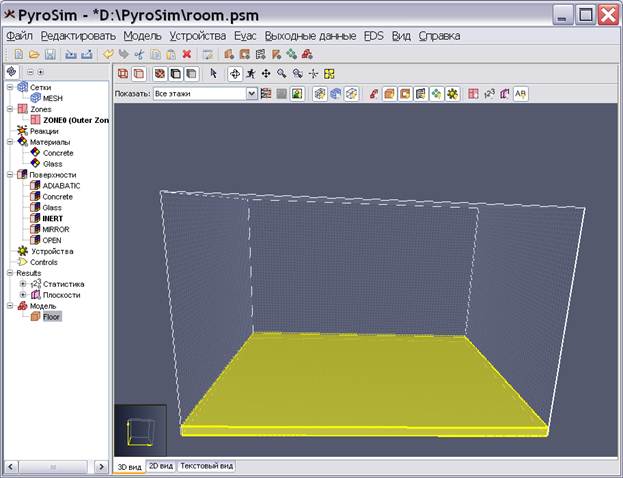Viewport: 623px width, 478px height.
Task: Click the undo arrow icon
Action: [108, 54]
